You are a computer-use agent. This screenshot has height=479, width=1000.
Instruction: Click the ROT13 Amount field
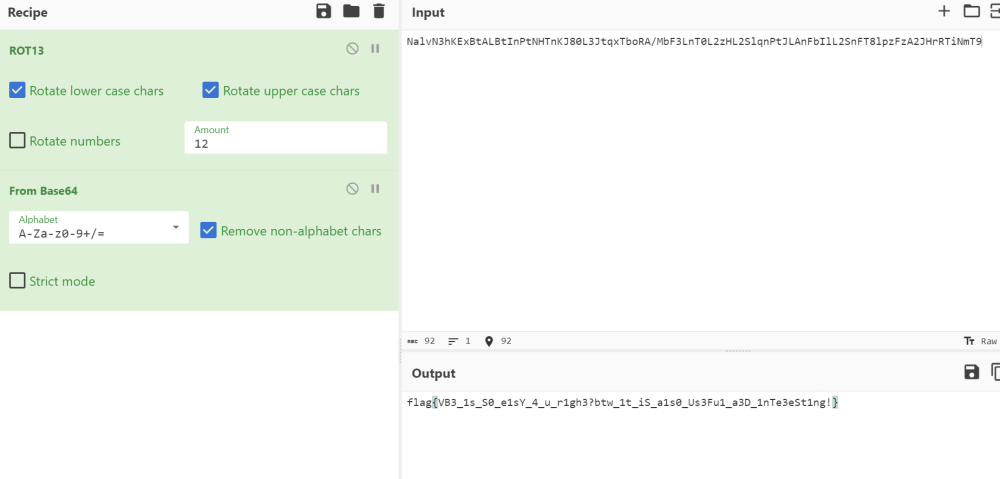click(x=286, y=143)
